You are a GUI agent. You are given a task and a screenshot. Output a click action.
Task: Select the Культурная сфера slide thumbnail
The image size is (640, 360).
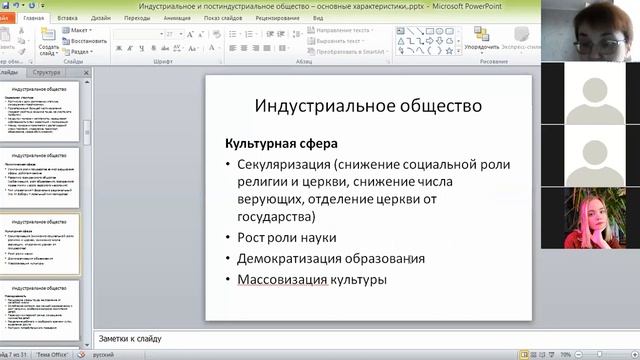(x=40, y=244)
